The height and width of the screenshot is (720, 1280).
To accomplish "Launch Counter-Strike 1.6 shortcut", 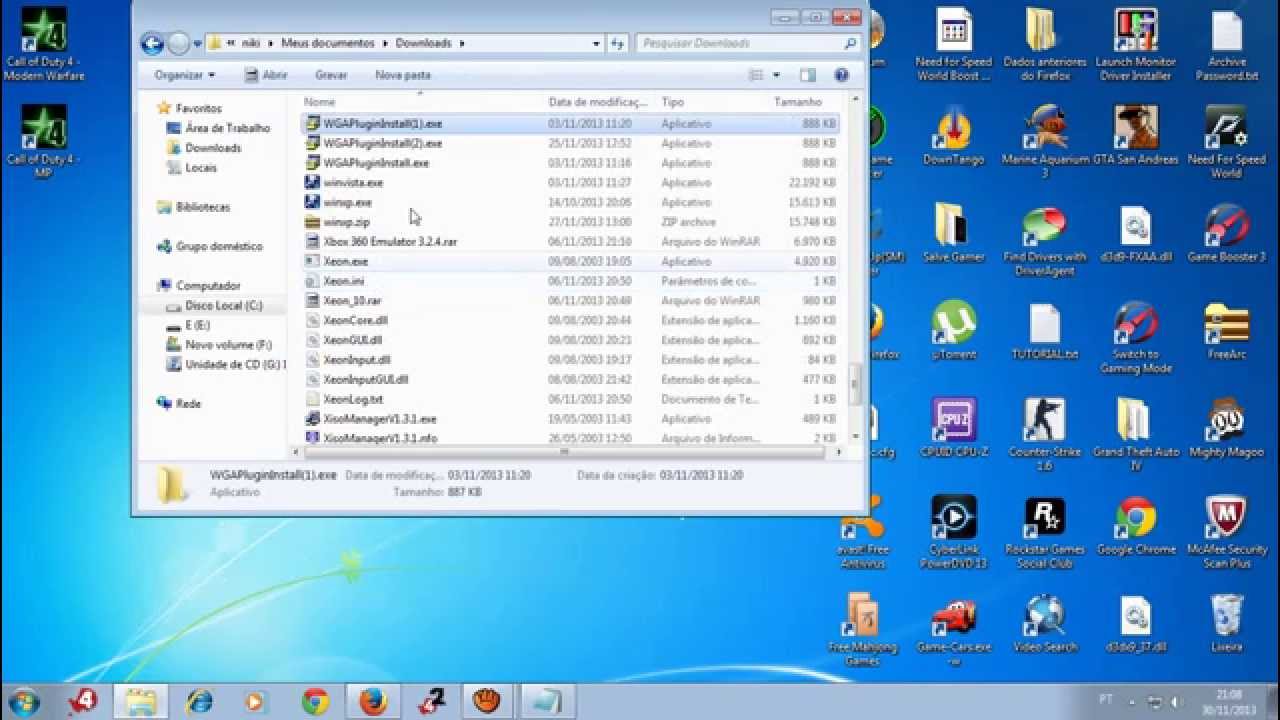I will [1044, 435].
